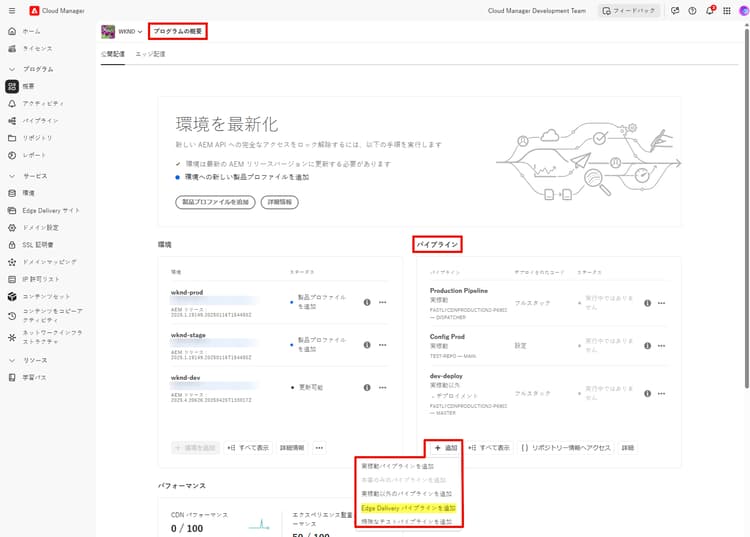Show info for wknd-dev environment
Image resolution: width=750 pixels, height=537 pixels.
coord(367,387)
